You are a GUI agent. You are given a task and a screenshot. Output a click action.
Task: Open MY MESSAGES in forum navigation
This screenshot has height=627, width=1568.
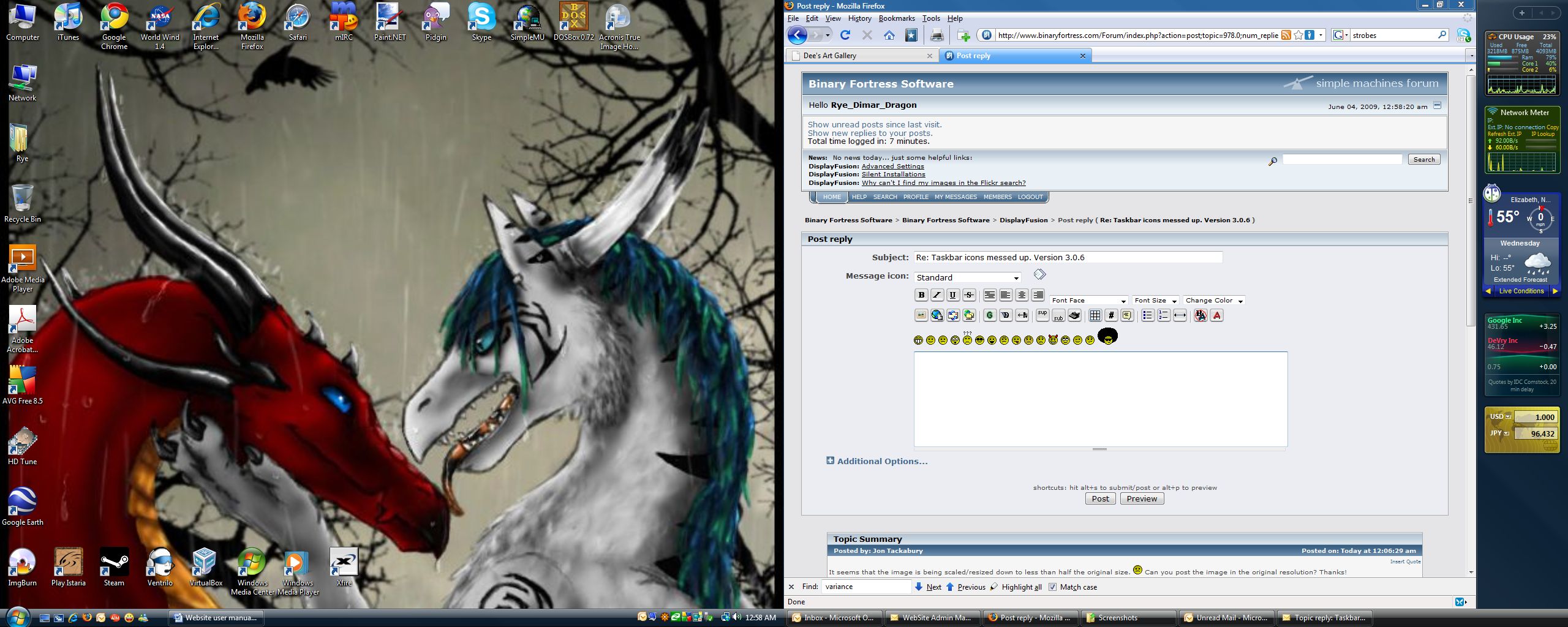(x=956, y=197)
